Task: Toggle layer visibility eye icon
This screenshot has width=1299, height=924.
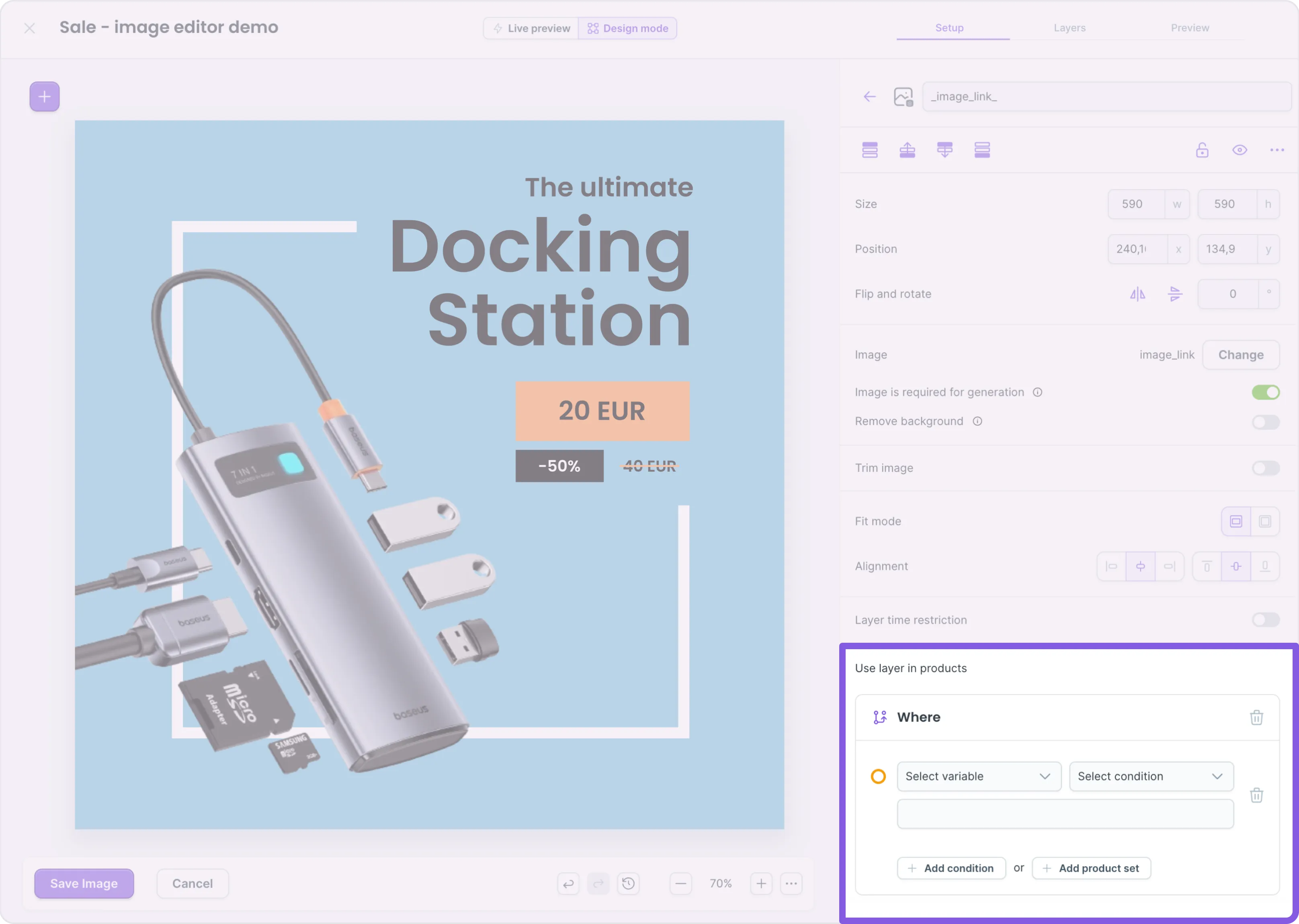Action: coord(1240,150)
